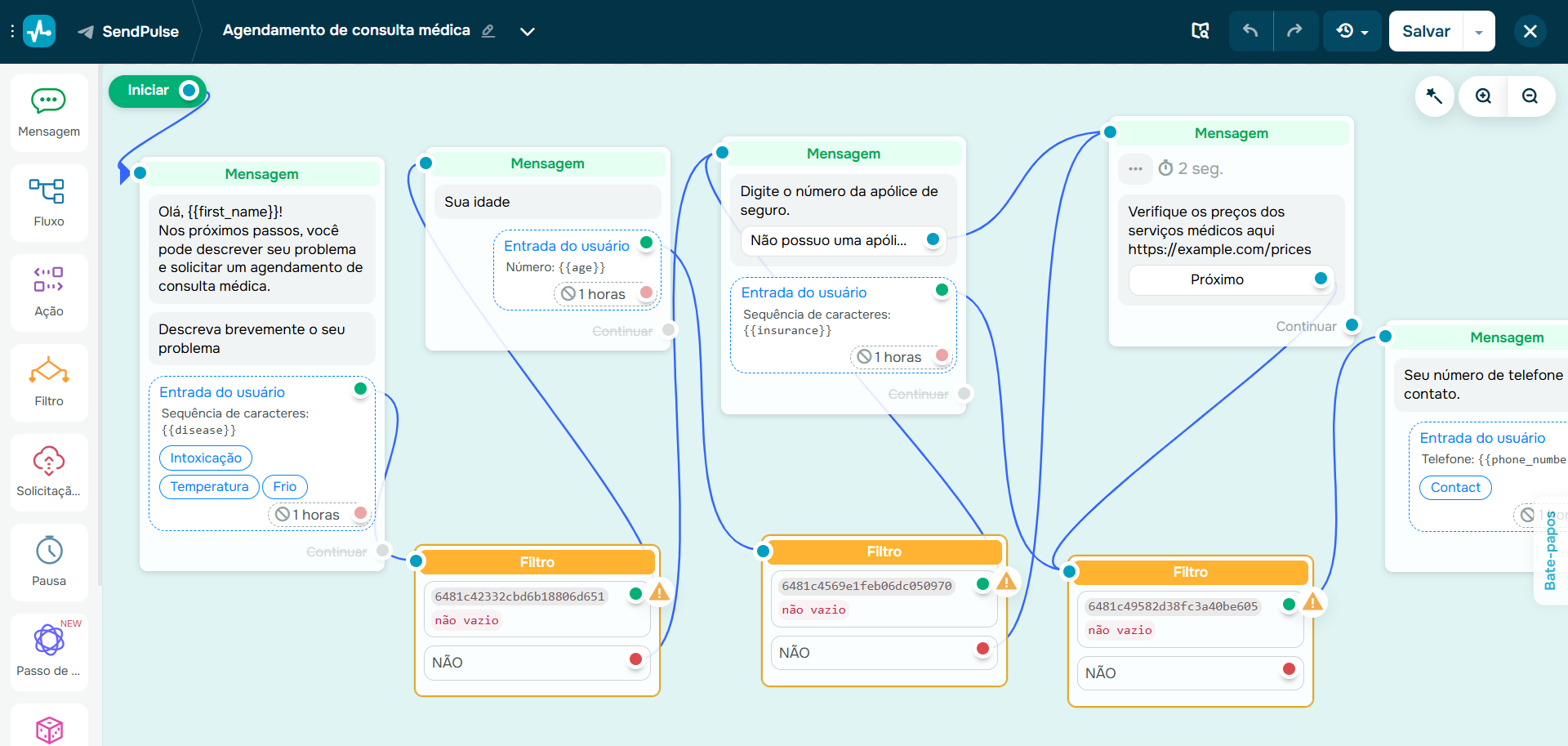Undo the last change
1568x746 pixels.
[1250, 31]
